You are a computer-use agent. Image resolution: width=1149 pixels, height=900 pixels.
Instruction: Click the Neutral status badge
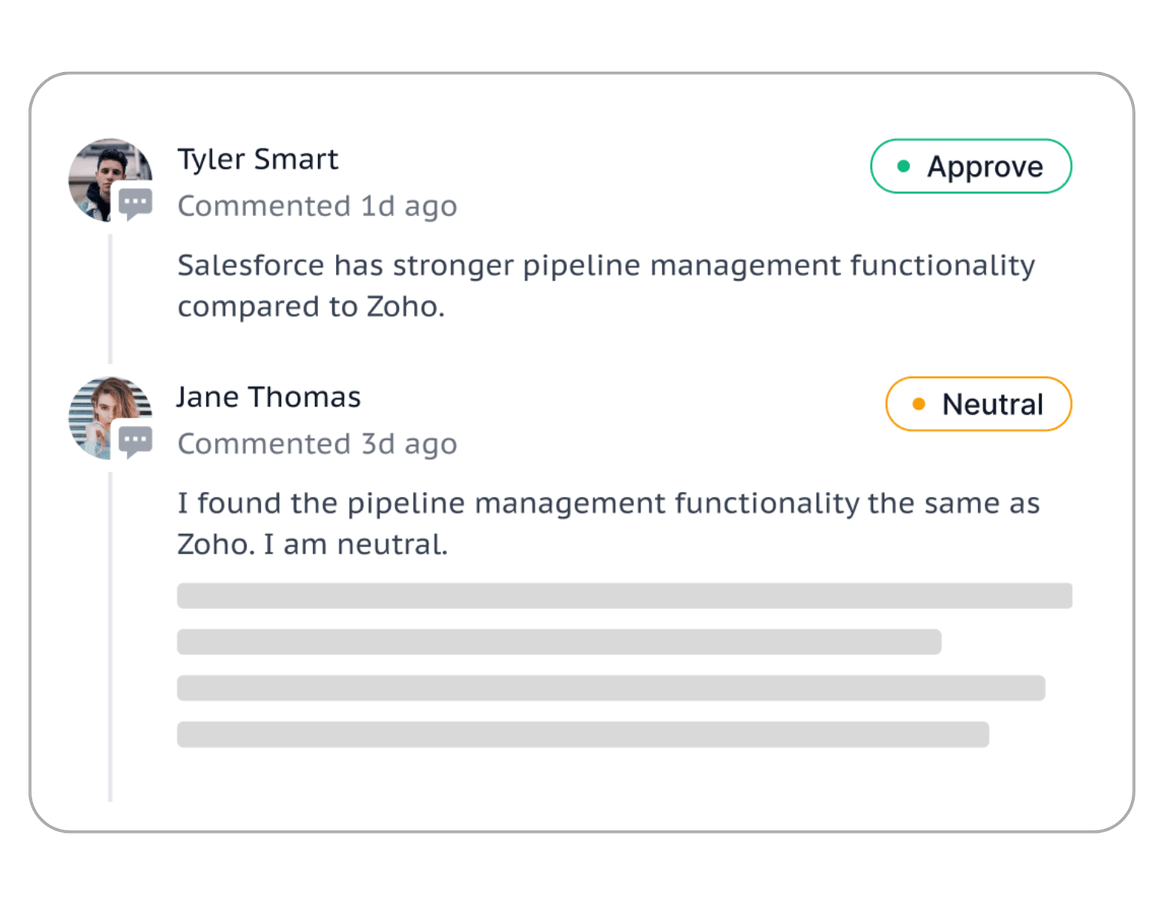(x=978, y=404)
